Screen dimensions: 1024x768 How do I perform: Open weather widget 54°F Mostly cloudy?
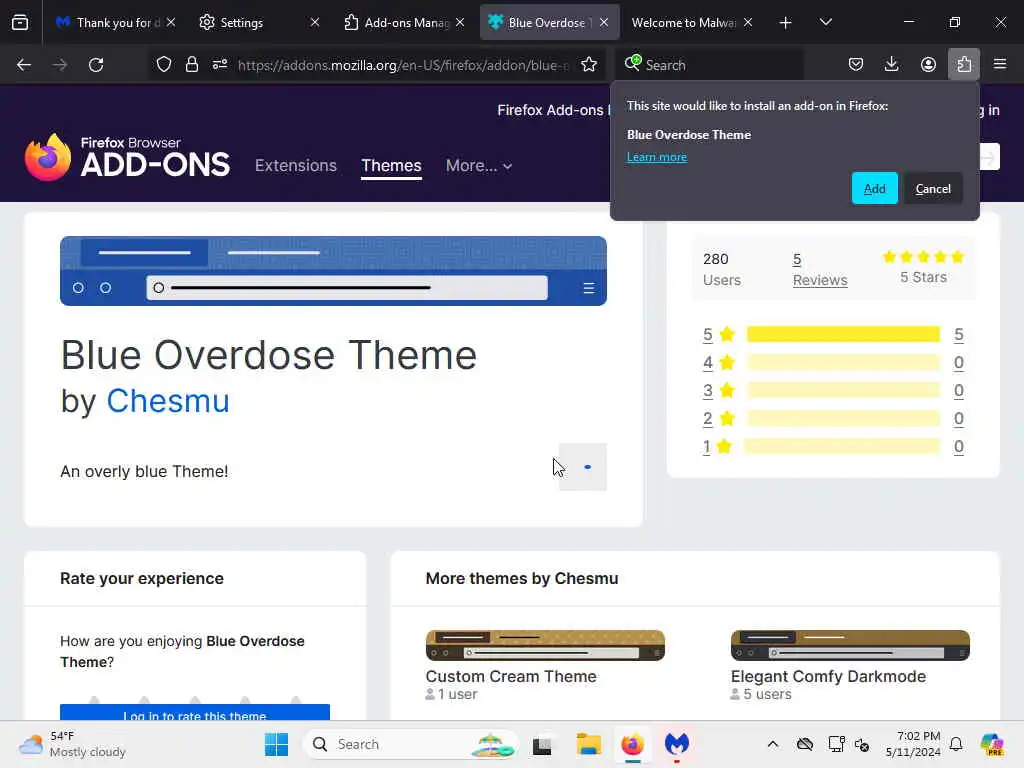[72, 744]
